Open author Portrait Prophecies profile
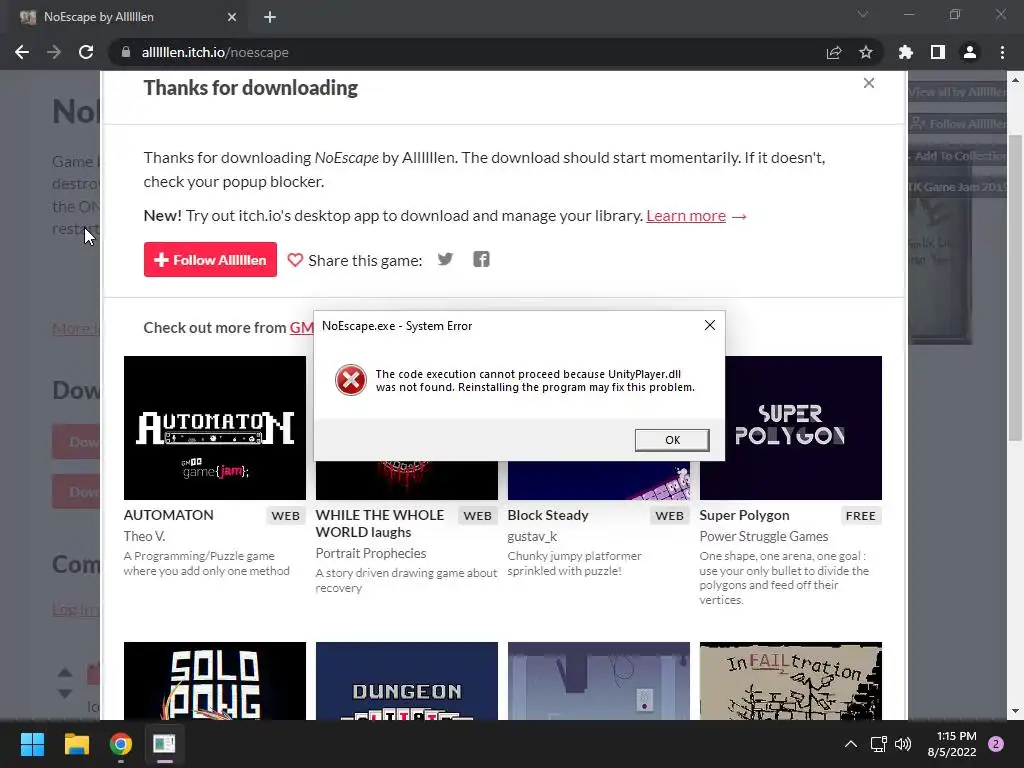 (x=371, y=553)
